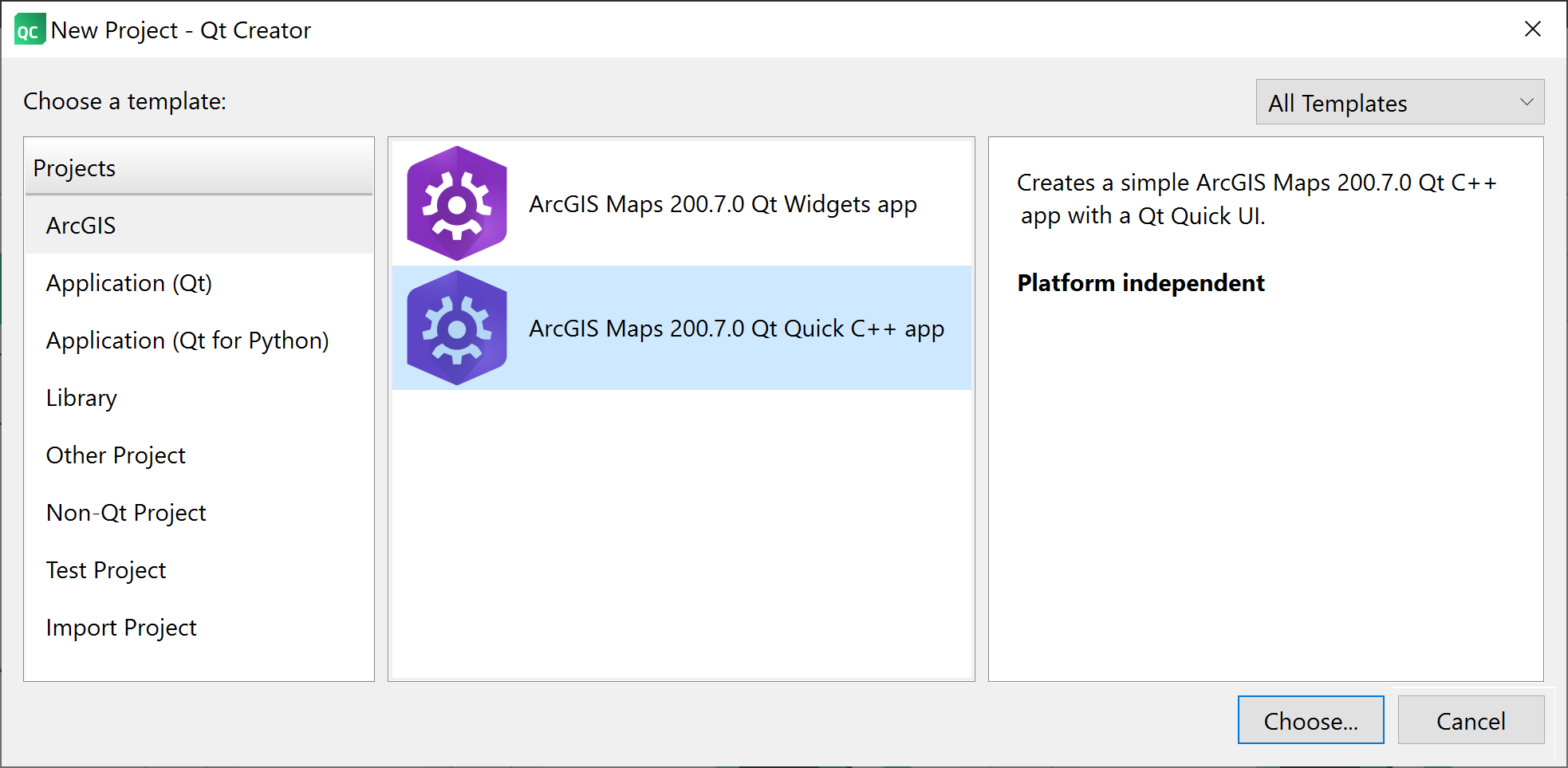Select the Import Project category
Image resolution: width=1568 pixels, height=768 pixels.
(121, 628)
